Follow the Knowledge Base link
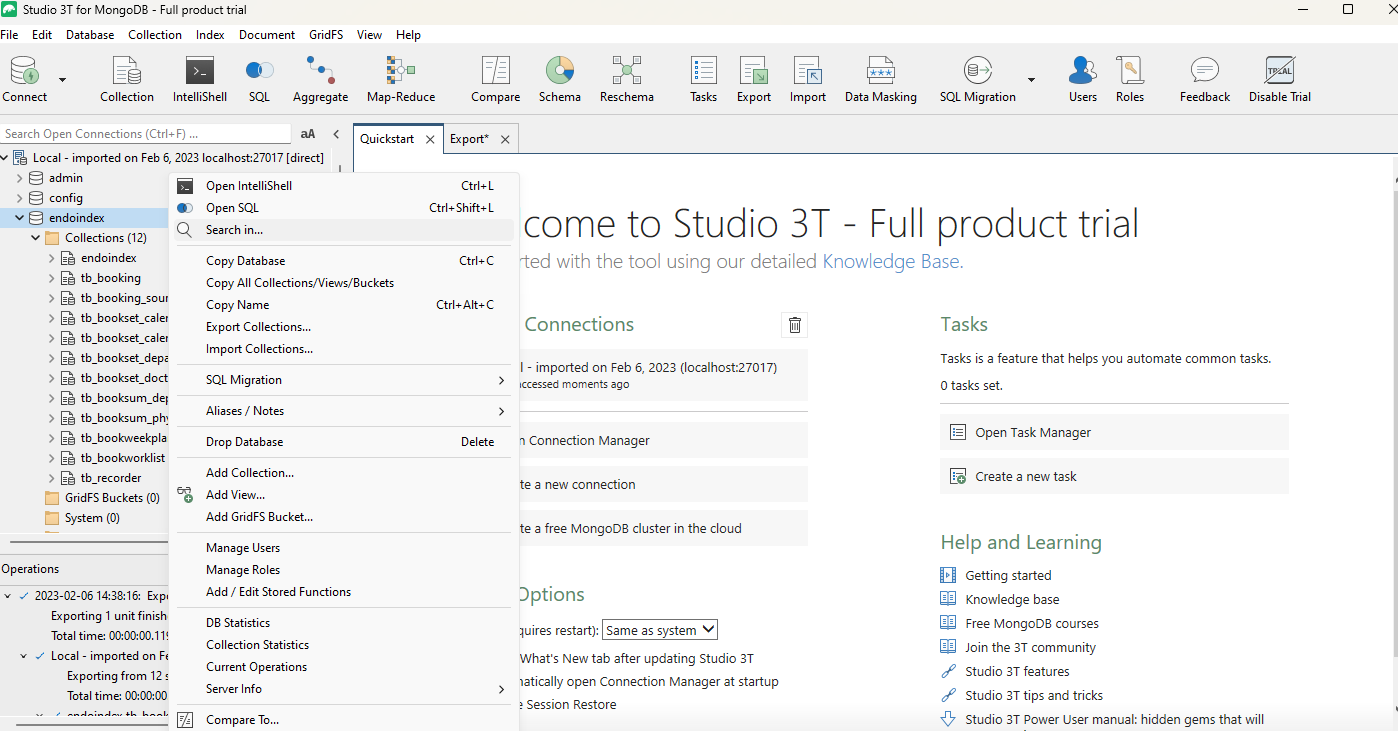 (x=890, y=262)
